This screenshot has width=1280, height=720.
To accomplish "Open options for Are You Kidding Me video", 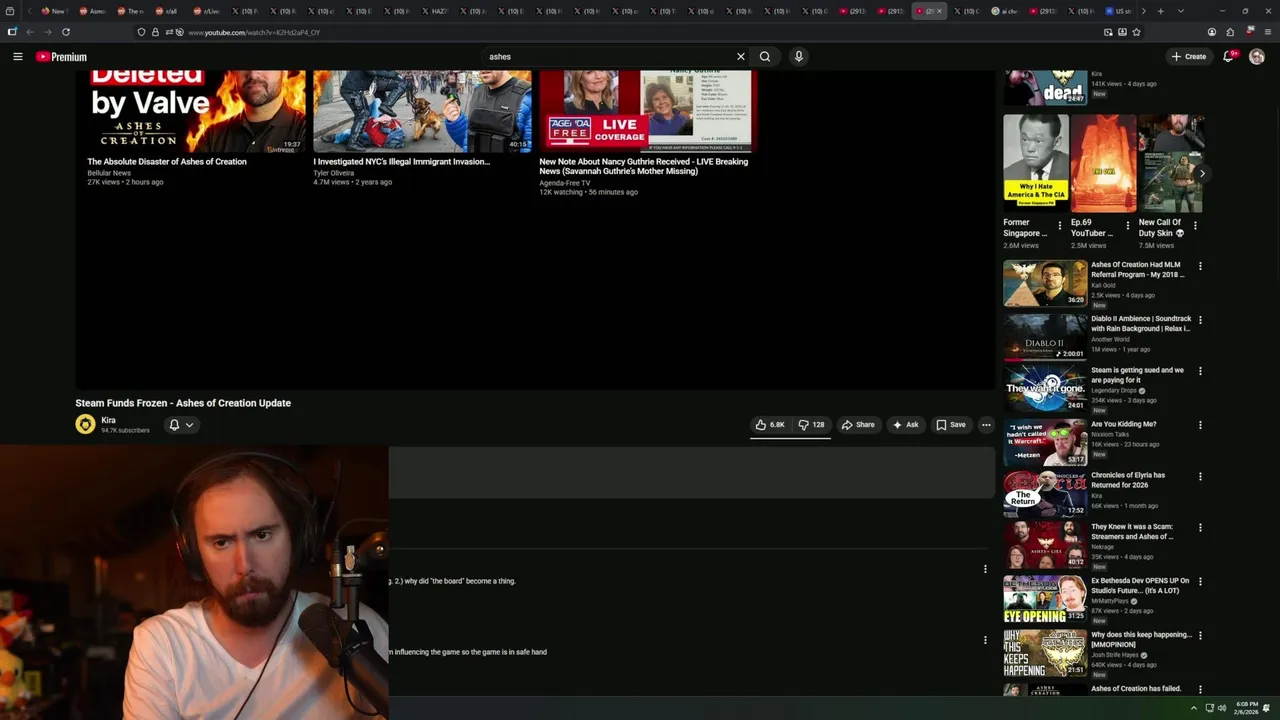I will coord(1200,425).
